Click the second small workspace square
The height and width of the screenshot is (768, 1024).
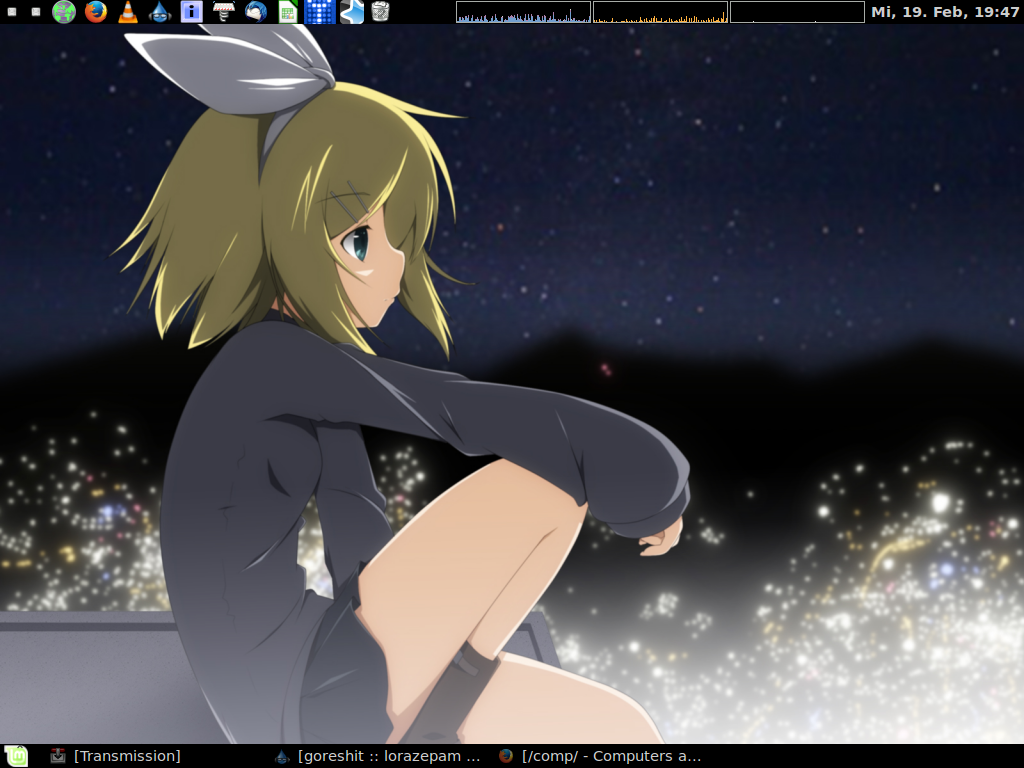pyautogui.click(x=36, y=12)
